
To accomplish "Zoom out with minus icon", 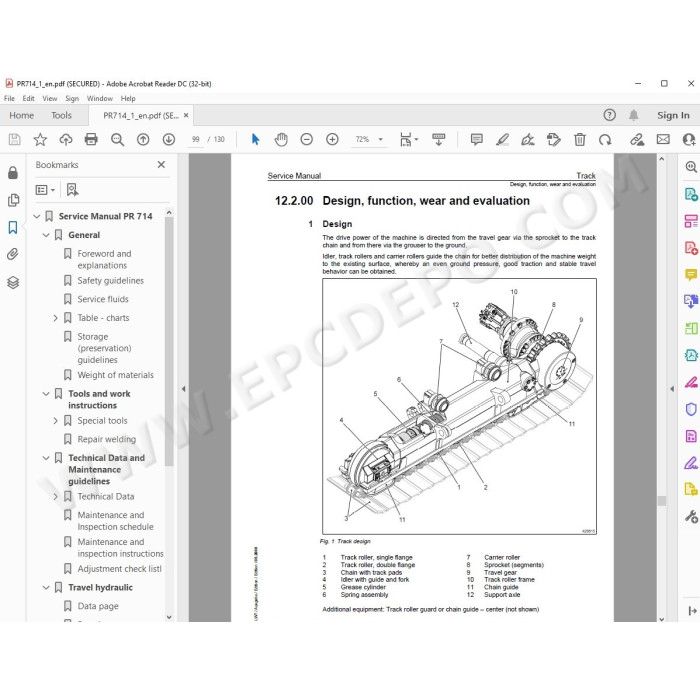I will (306, 140).
